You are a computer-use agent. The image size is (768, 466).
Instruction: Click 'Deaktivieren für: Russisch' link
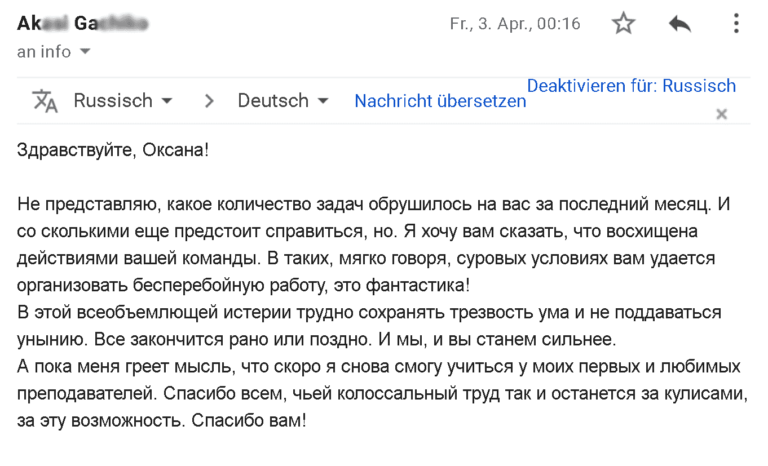click(x=631, y=86)
